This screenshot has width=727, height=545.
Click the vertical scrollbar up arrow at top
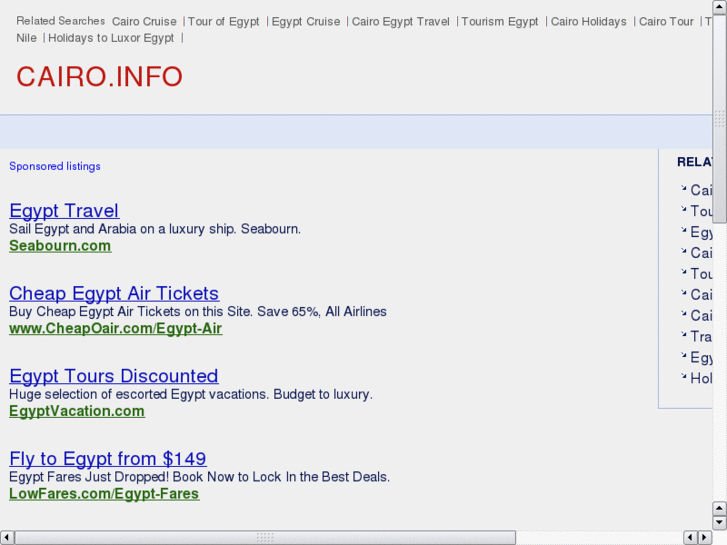click(719, 7)
